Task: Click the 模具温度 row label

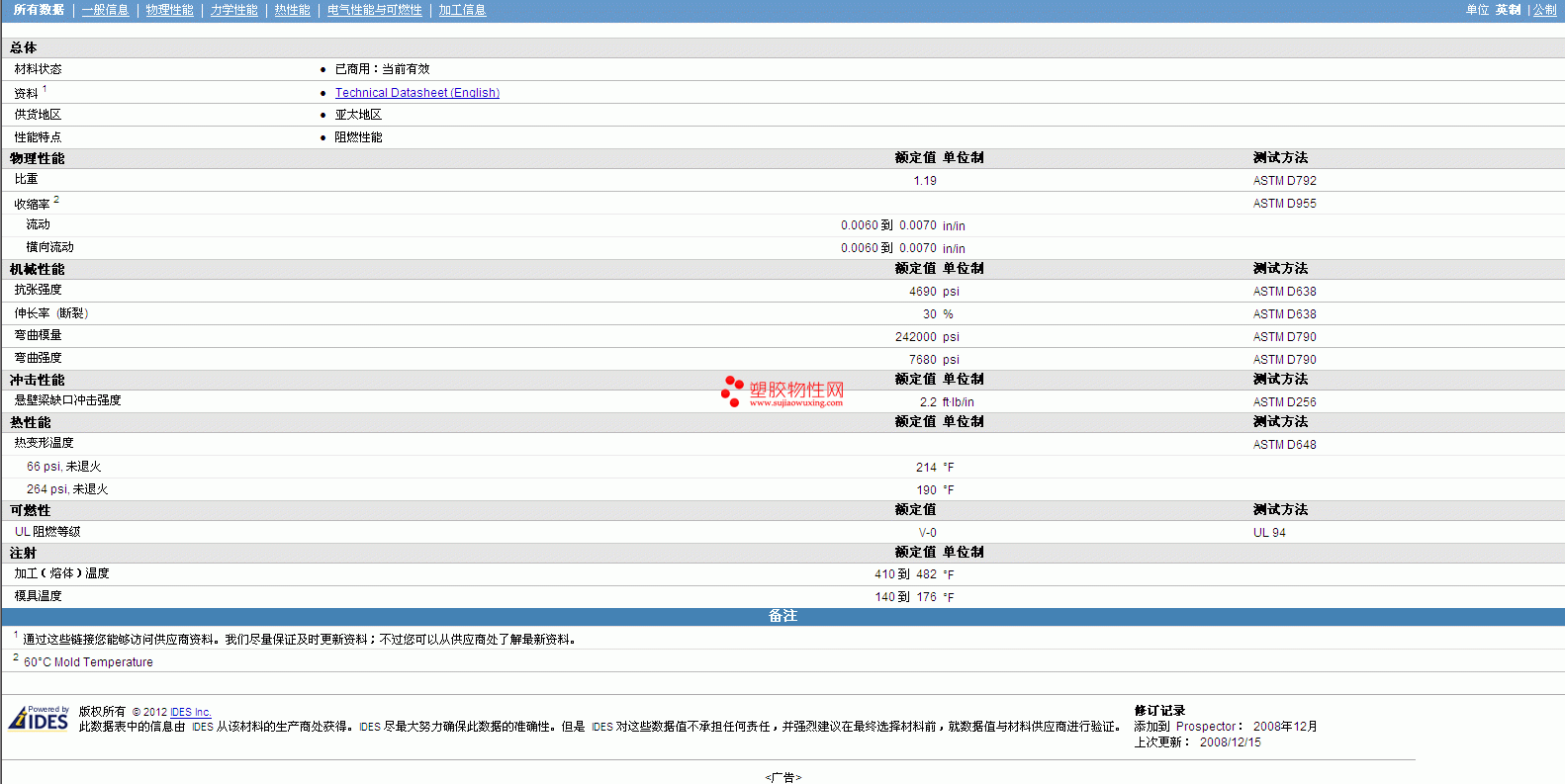Action: tap(38, 596)
